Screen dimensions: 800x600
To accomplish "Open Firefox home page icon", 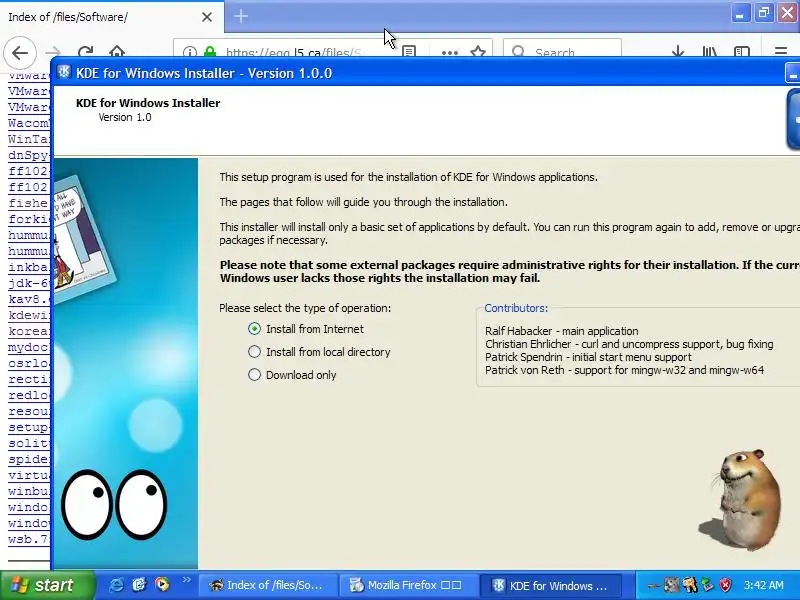I will coord(117,52).
